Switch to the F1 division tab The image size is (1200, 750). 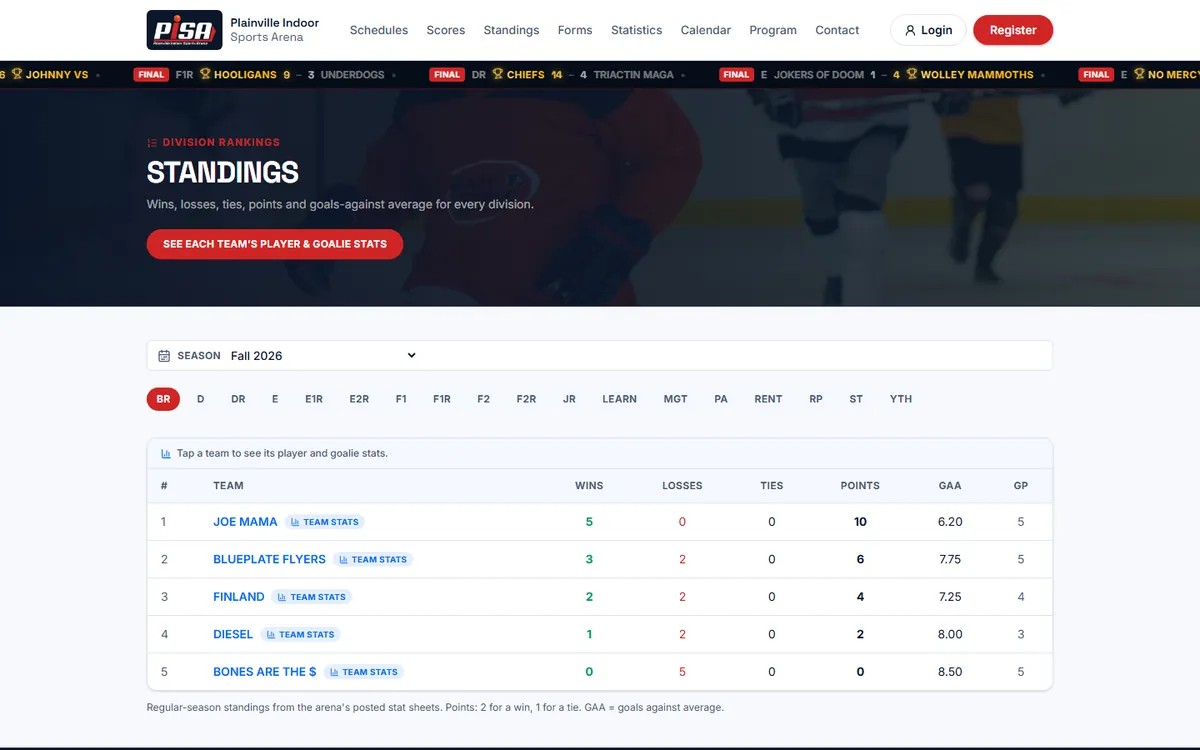[x=401, y=399]
